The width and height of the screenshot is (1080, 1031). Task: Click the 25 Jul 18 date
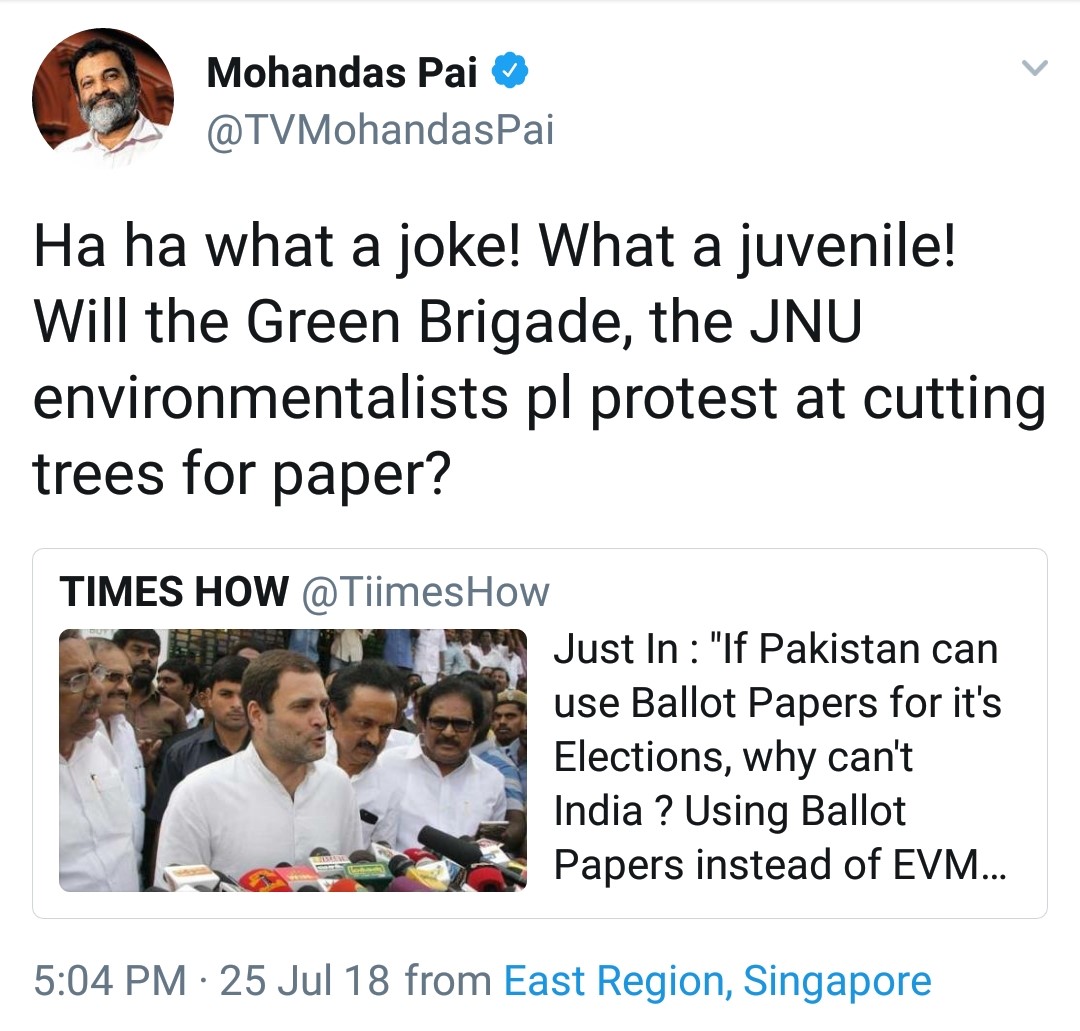coord(304,980)
